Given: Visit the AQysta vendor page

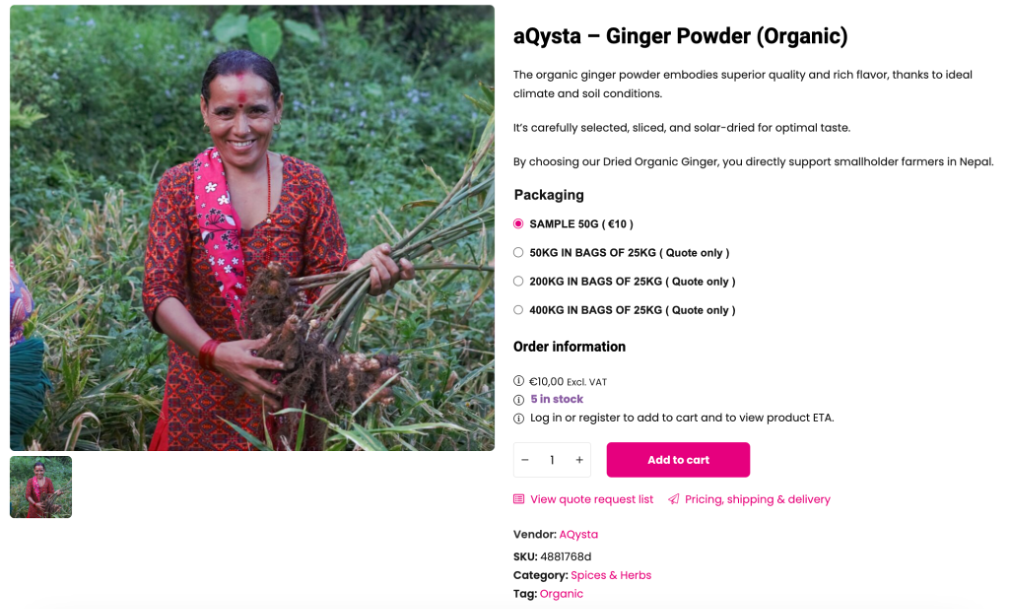Looking at the screenshot, I should (578, 534).
